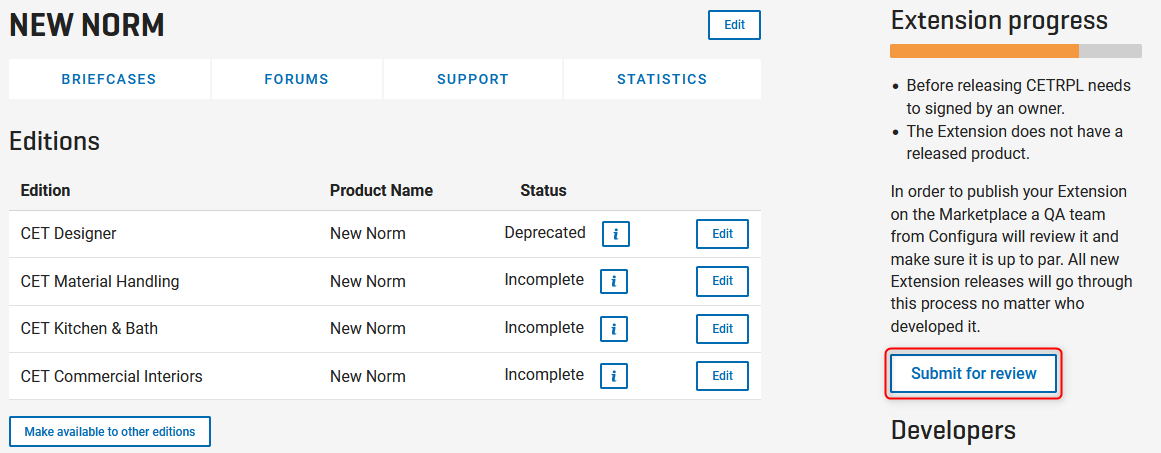Open info icon for CET Designer edition
The width and height of the screenshot is (1161, 453).
(615, 235)
